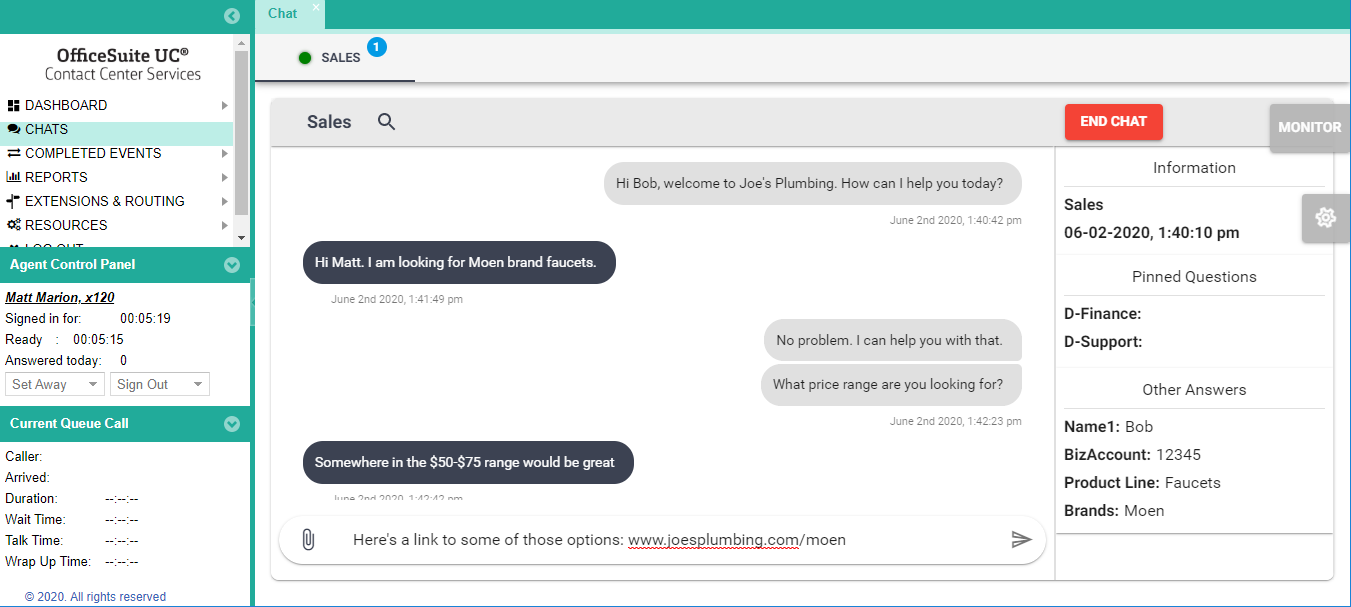The image size is (1351, 607).
Task: Open the Sign Out dropdown
Action: (x=159, y=384)
